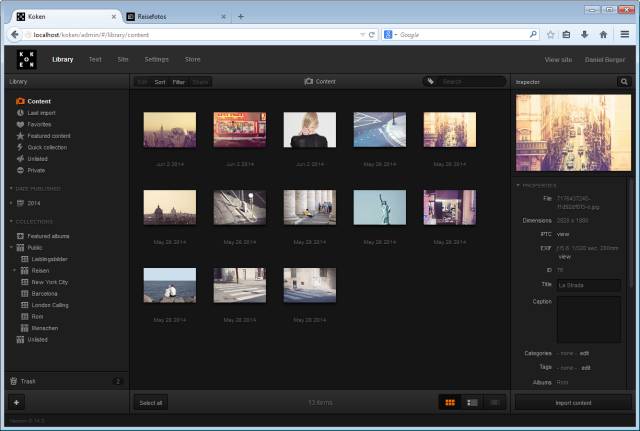The height and width of the screenshot is (431, 640).
Task: Expand the 2014 date entry
Action: [11, 203]
